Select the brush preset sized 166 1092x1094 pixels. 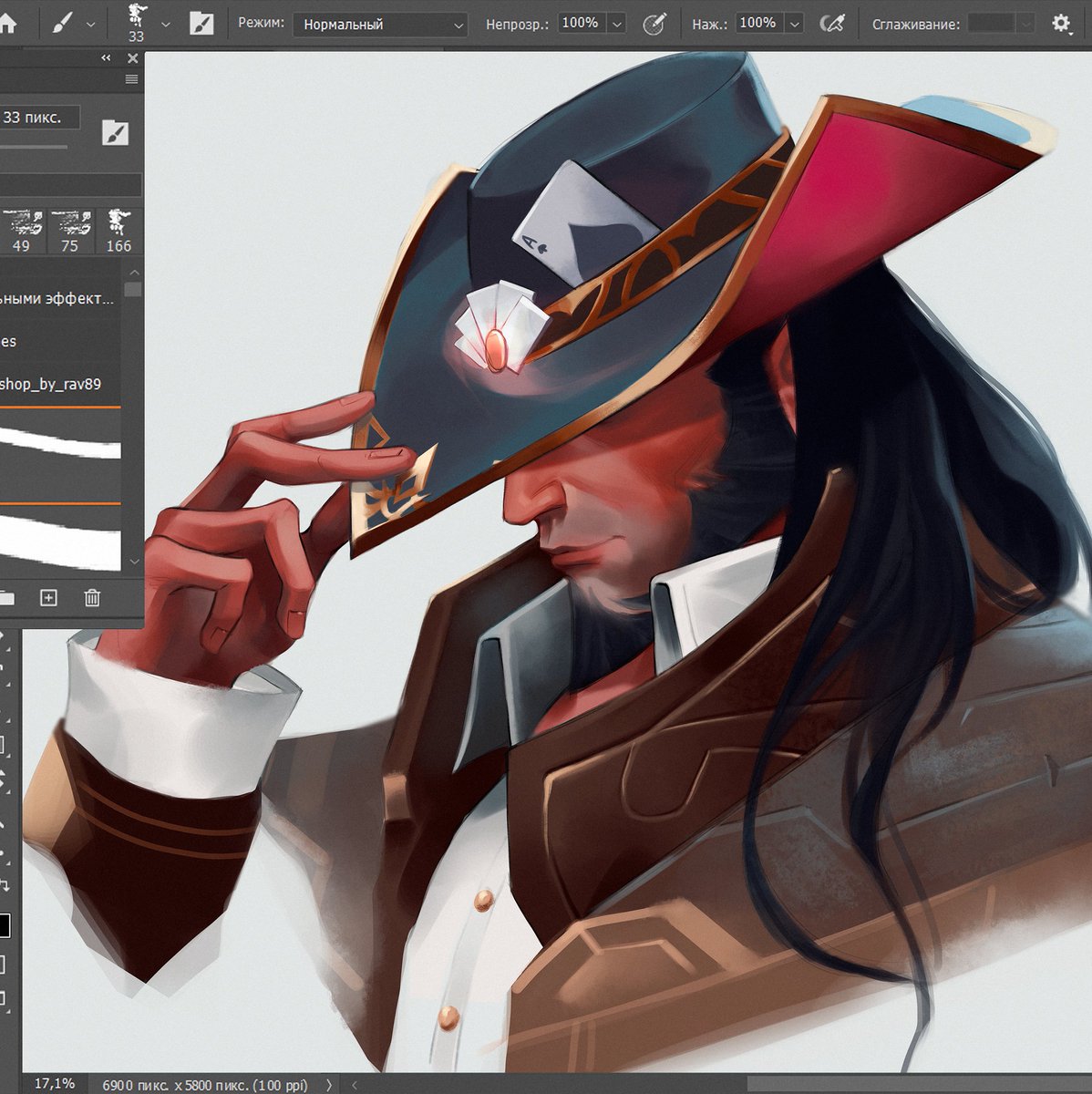(x=118, y=223)
